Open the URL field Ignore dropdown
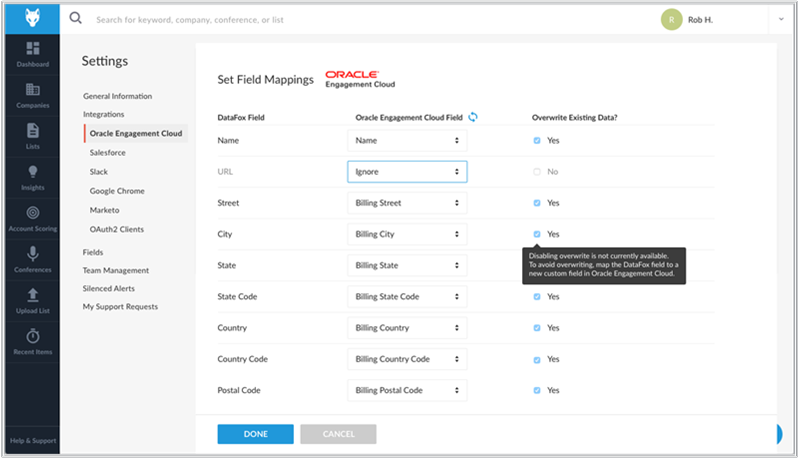799x458 pixels. [x=407, y=172]
